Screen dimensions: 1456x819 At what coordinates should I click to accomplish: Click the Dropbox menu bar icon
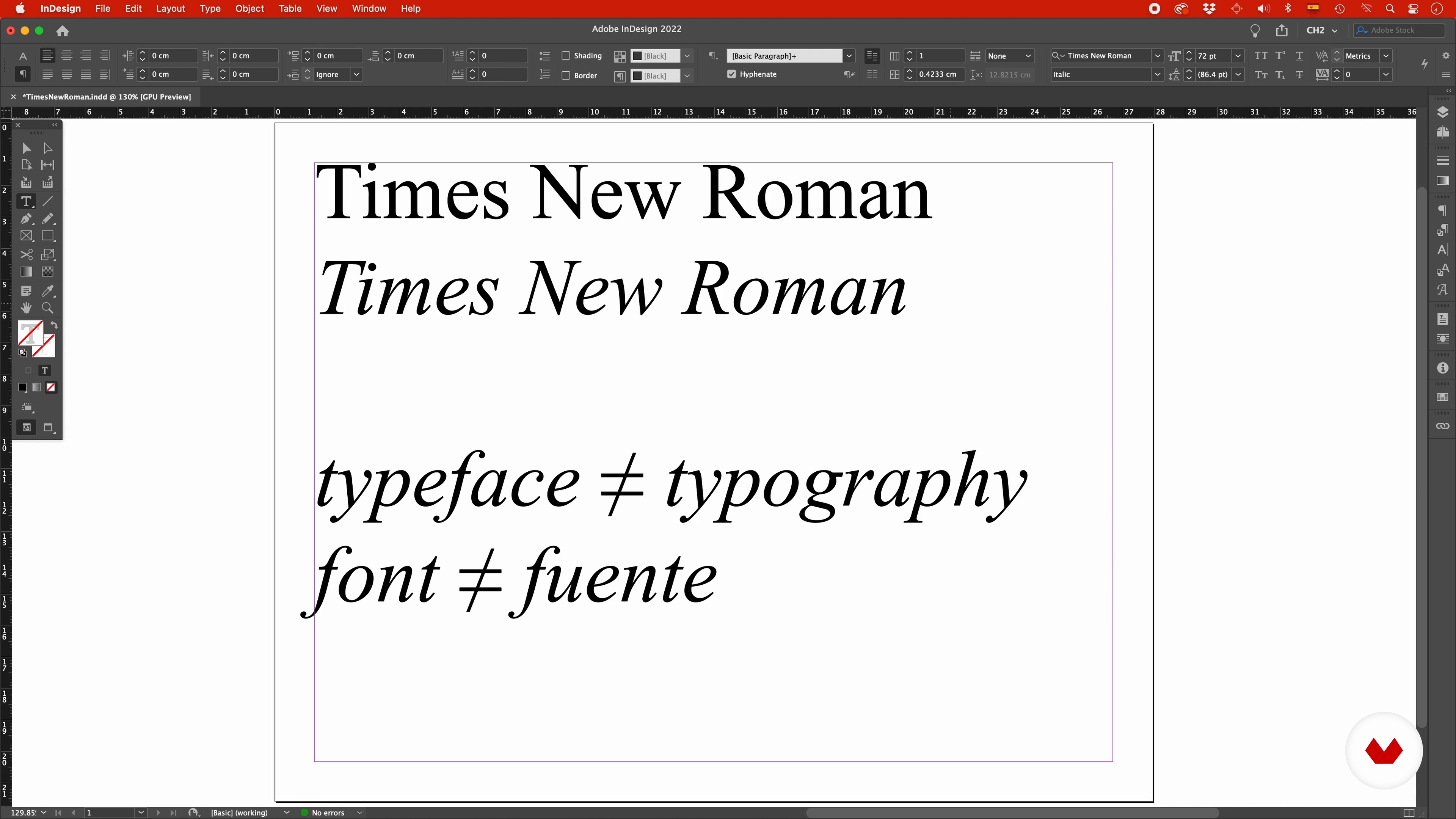coord(1209,8)
